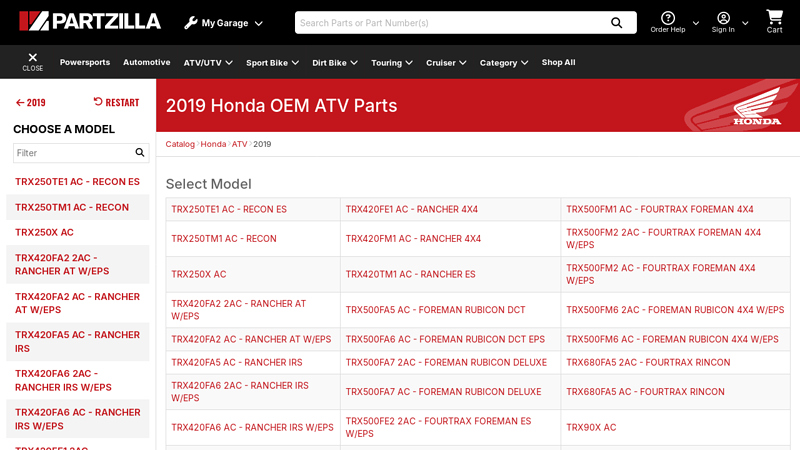Open TRX500FM2 AC - FOURTRAX FOREMAN 4X4 W/EPS
Screen dimensions: 800x450
coord(661,274)
